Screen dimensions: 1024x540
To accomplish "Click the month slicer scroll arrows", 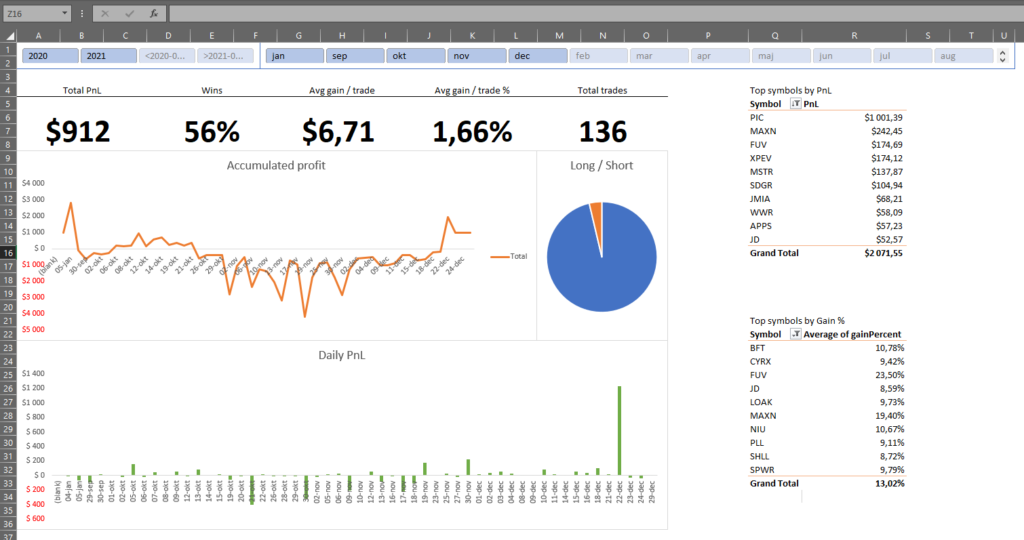I will (x=1002, y=56).
